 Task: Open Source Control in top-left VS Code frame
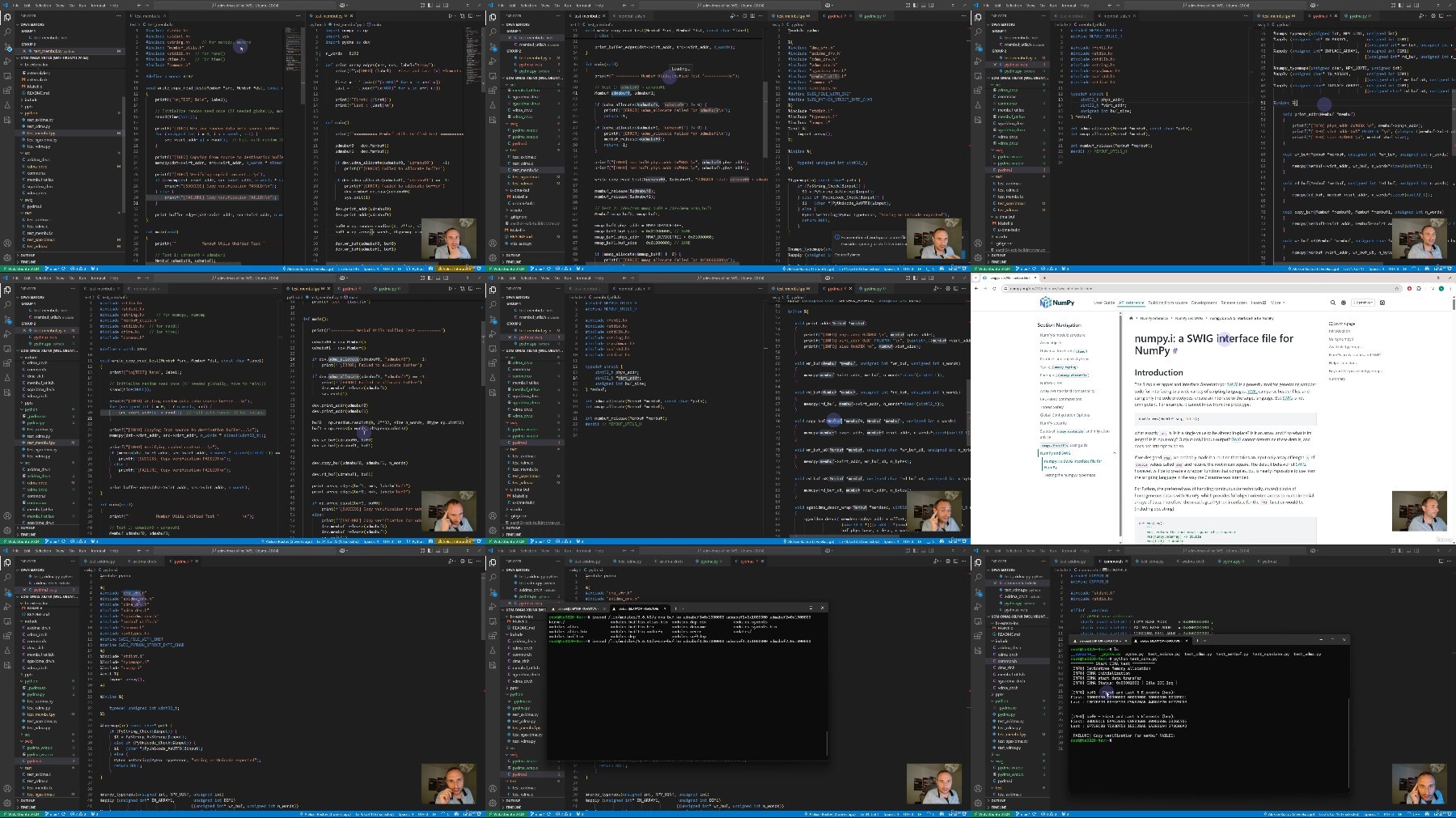(7, 48)
